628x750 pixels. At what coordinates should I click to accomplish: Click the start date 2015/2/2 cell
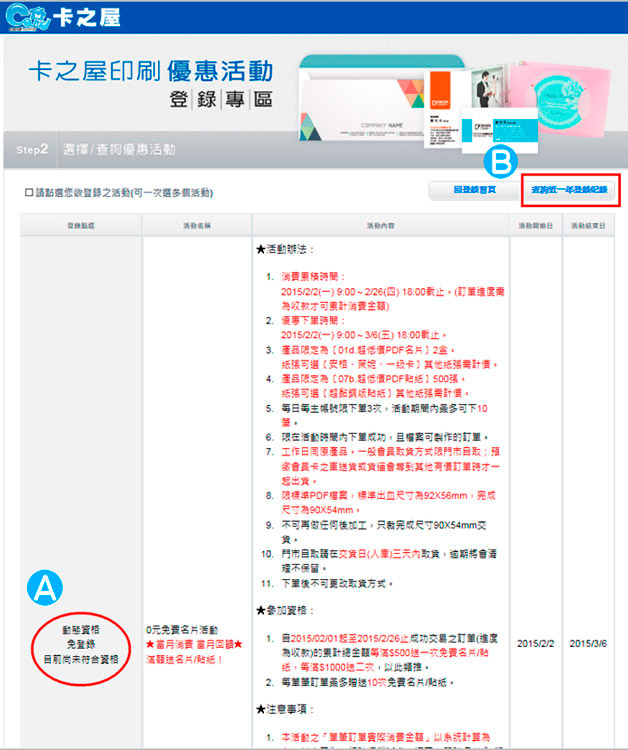[x=536, y=644]
